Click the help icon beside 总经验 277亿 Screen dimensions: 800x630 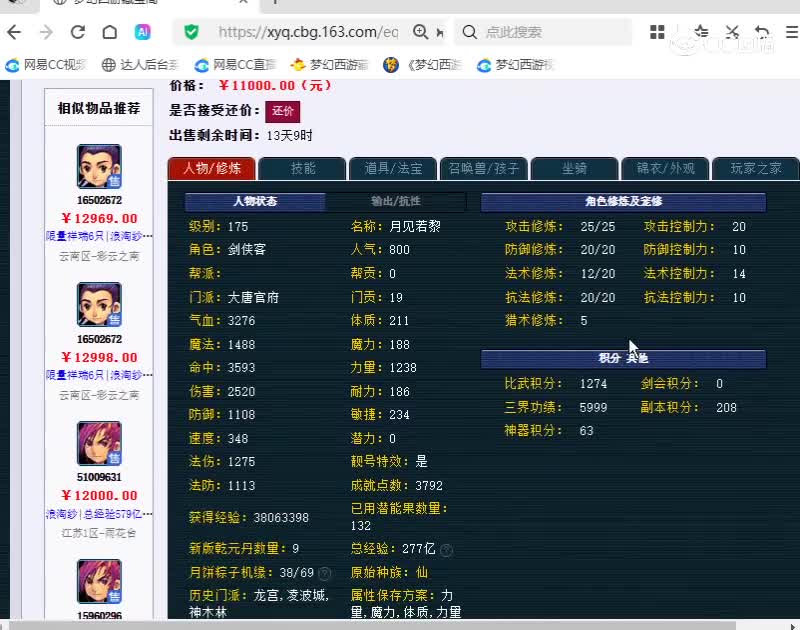[x=446, y=550]
